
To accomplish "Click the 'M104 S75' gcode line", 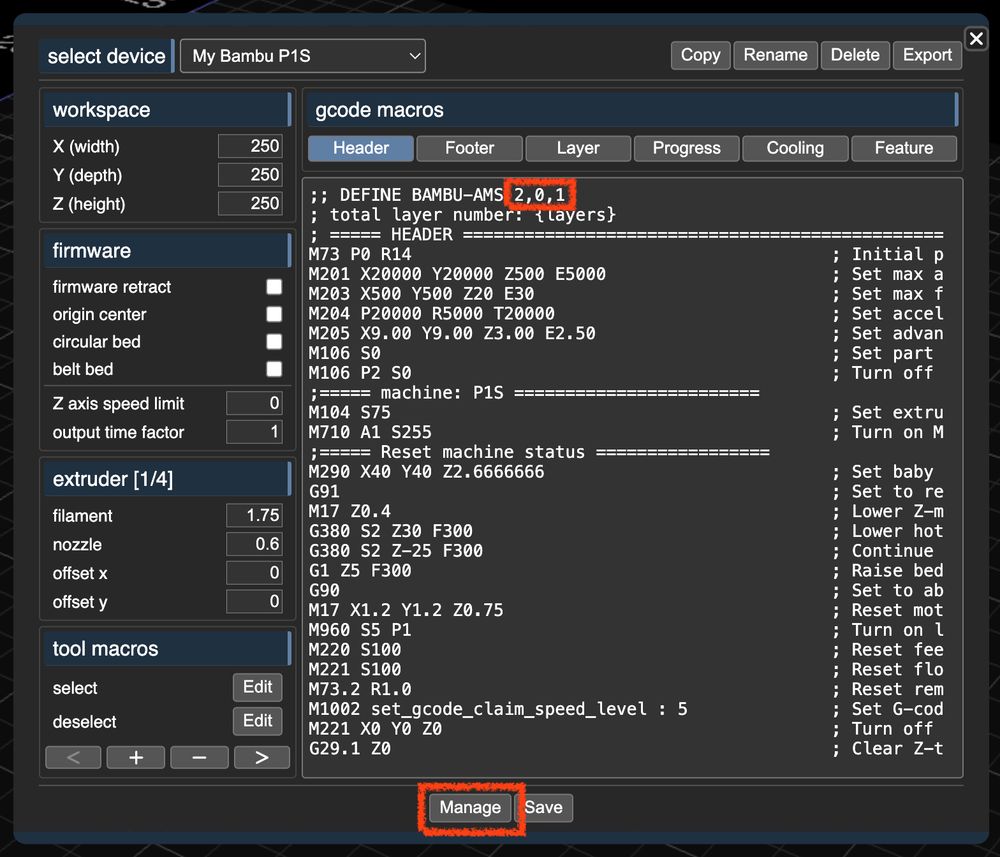I will click(350, 413).
